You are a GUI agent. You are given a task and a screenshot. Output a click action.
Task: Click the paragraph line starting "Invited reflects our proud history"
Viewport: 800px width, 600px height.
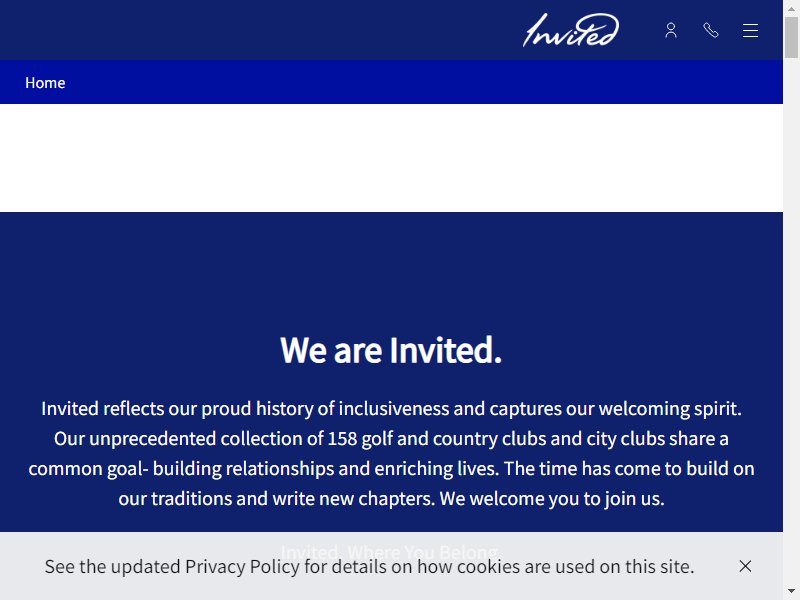391,409
